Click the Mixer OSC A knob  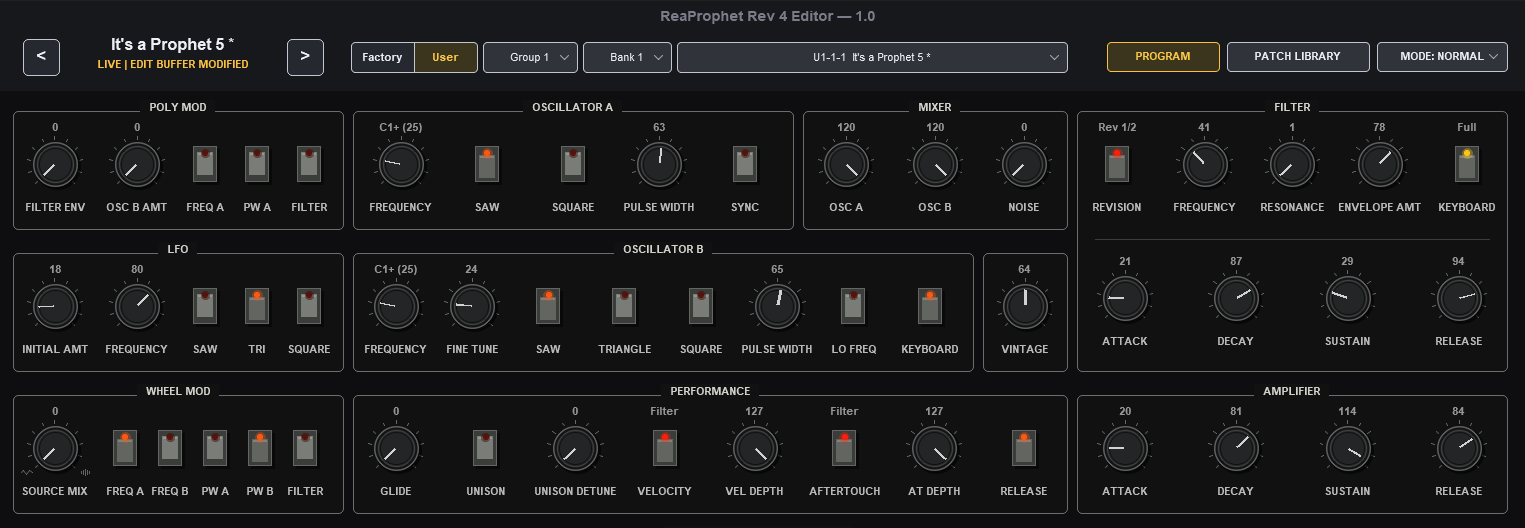click(845, 165)
